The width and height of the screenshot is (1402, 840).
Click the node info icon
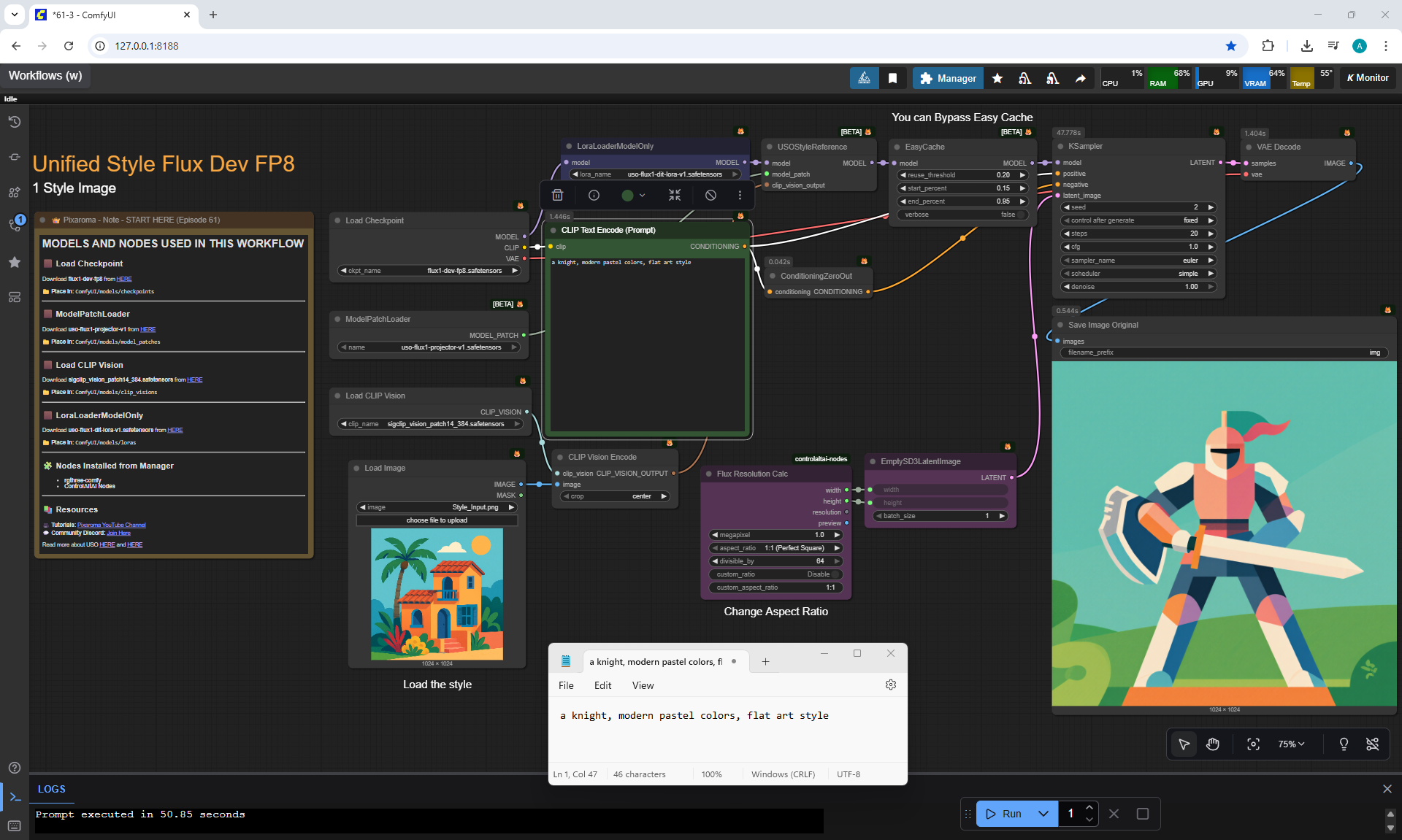594,195
